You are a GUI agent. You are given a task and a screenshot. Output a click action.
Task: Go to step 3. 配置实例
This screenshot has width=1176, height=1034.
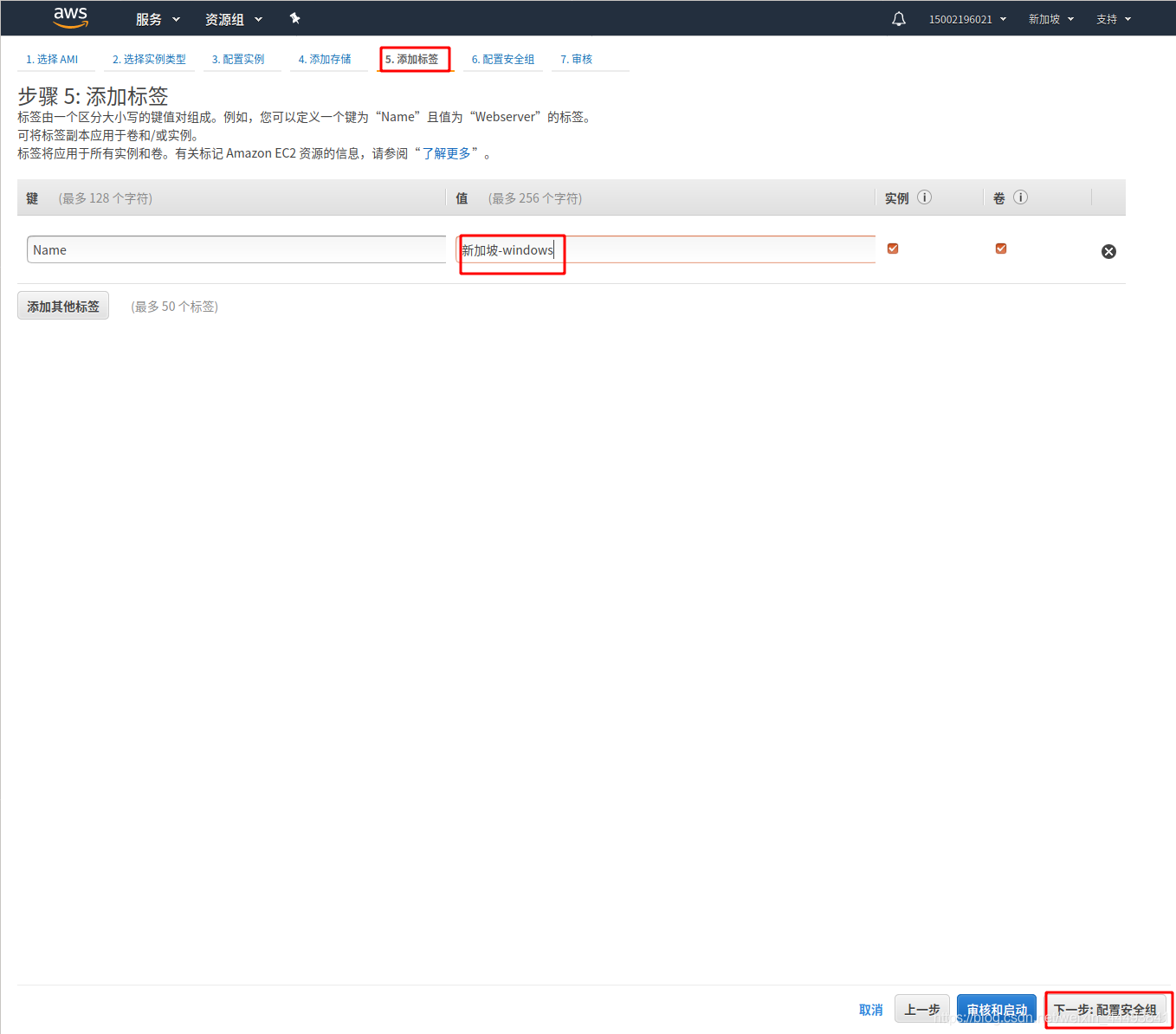[x=238, y=60]
